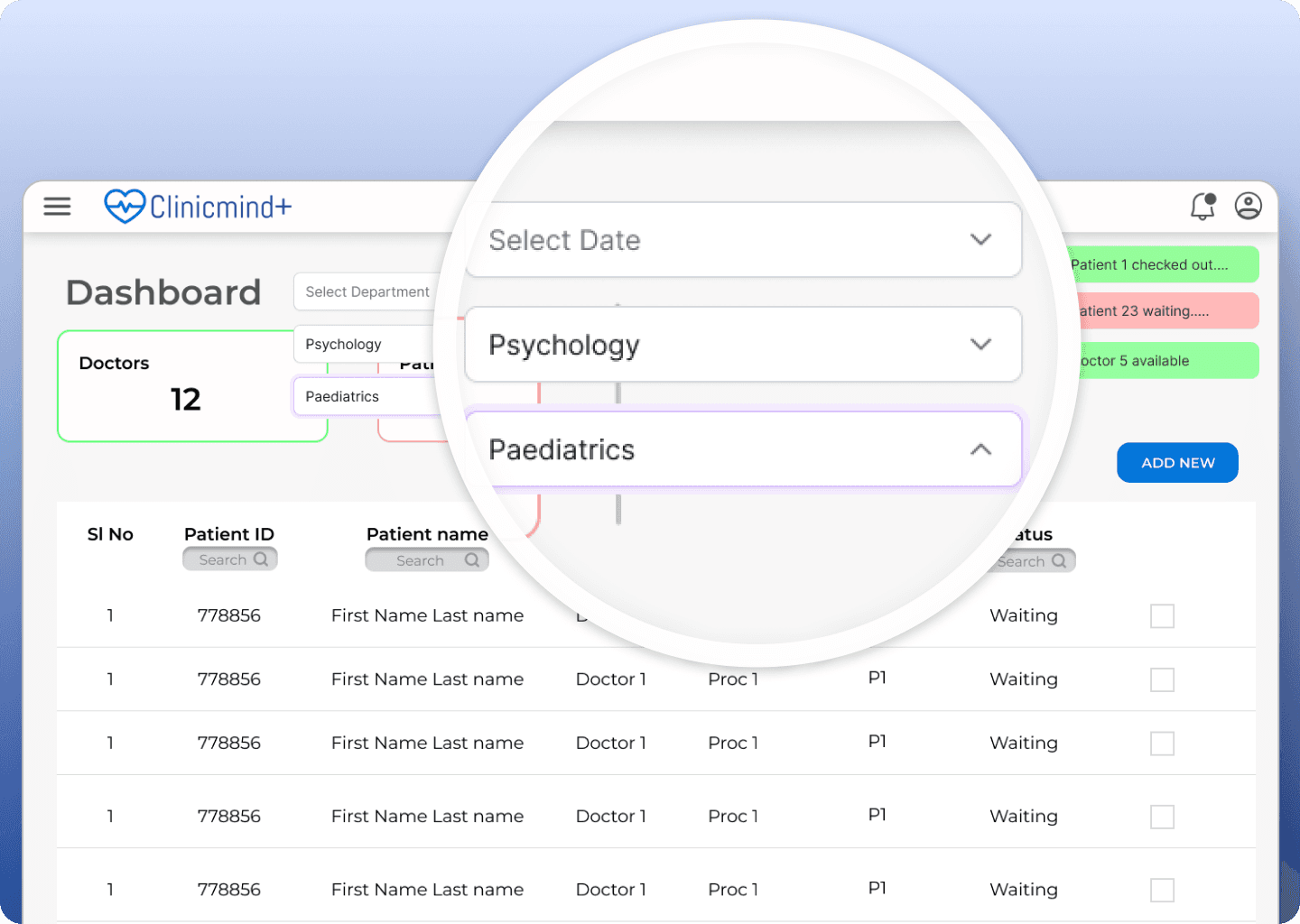Search in the Status field
1300x924 pixels.
(x=1034, y=561)
